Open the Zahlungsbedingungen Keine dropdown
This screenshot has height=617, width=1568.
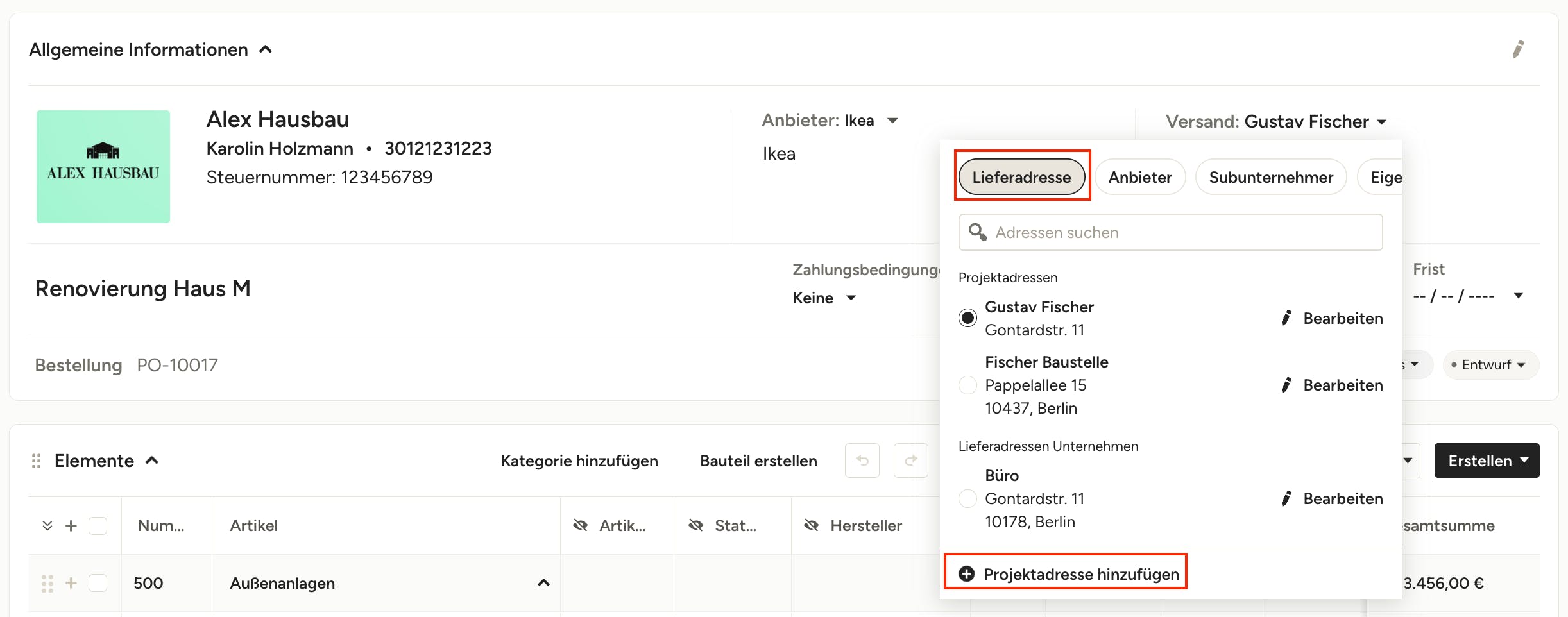click(x=824, y=298)
